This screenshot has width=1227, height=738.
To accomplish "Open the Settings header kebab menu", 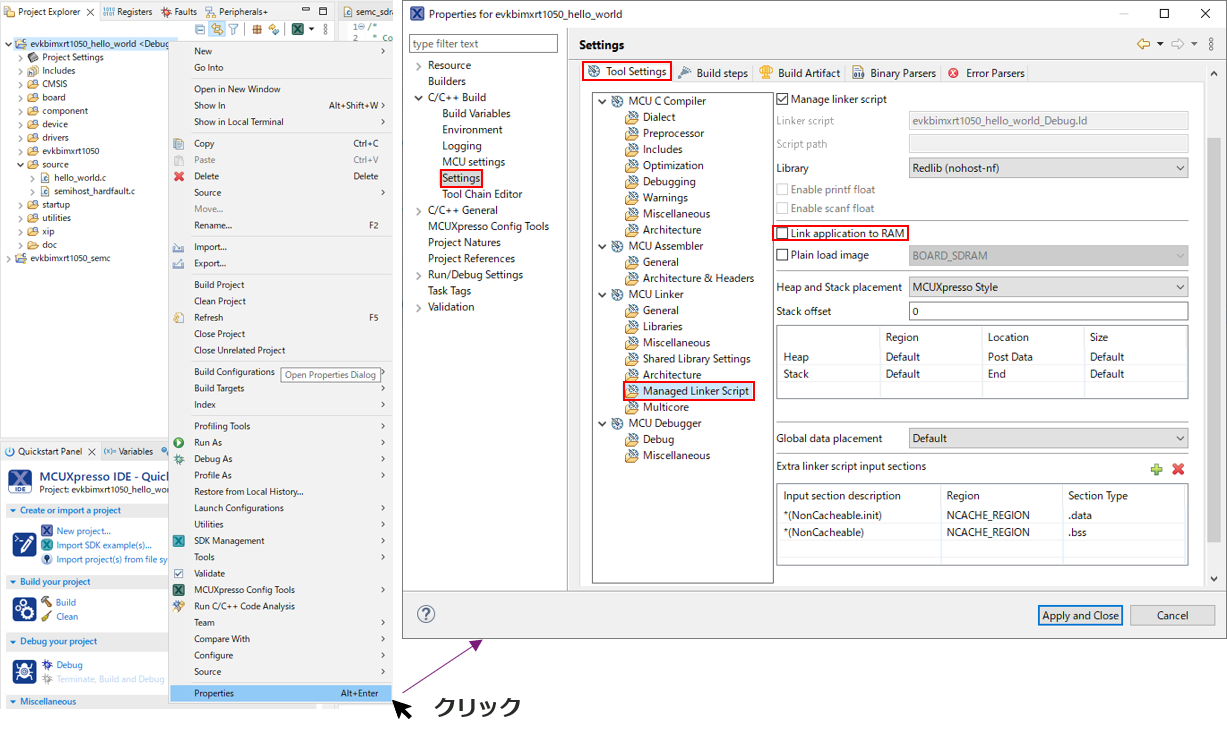I will point(1211,44).
